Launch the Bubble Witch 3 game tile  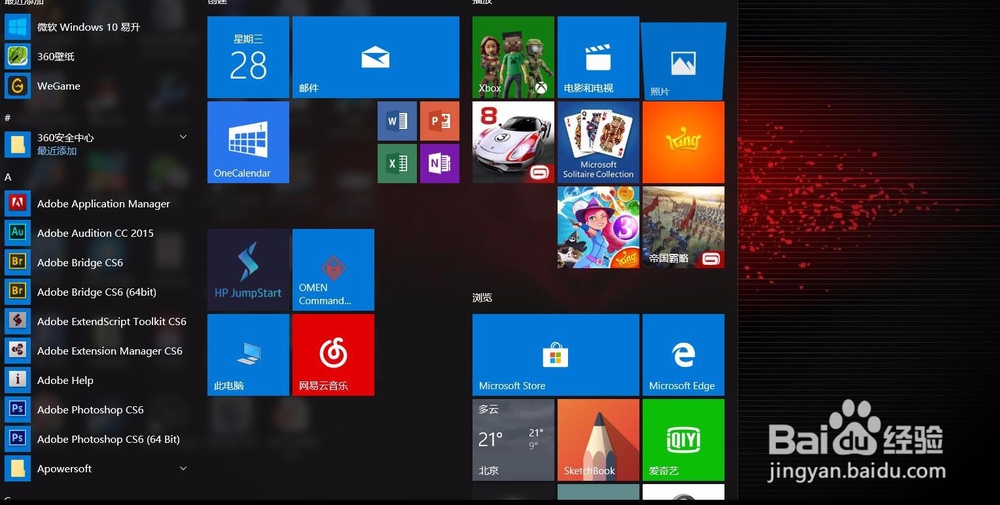pos(598,227)
